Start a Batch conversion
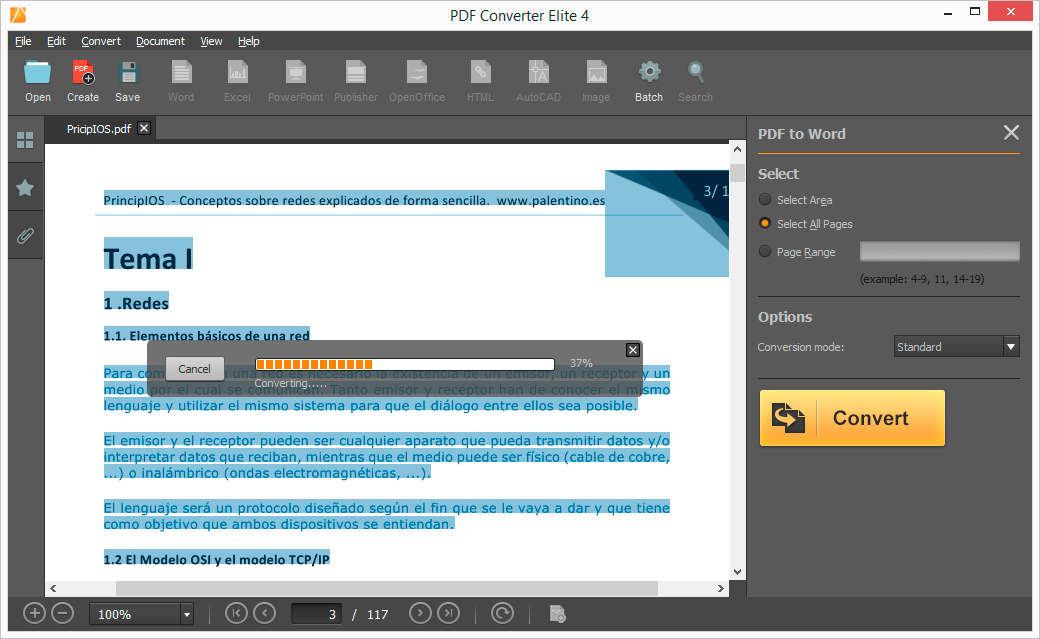Image resolution: width=1040 pixels, height=639 pixels. tap(648, 80)
